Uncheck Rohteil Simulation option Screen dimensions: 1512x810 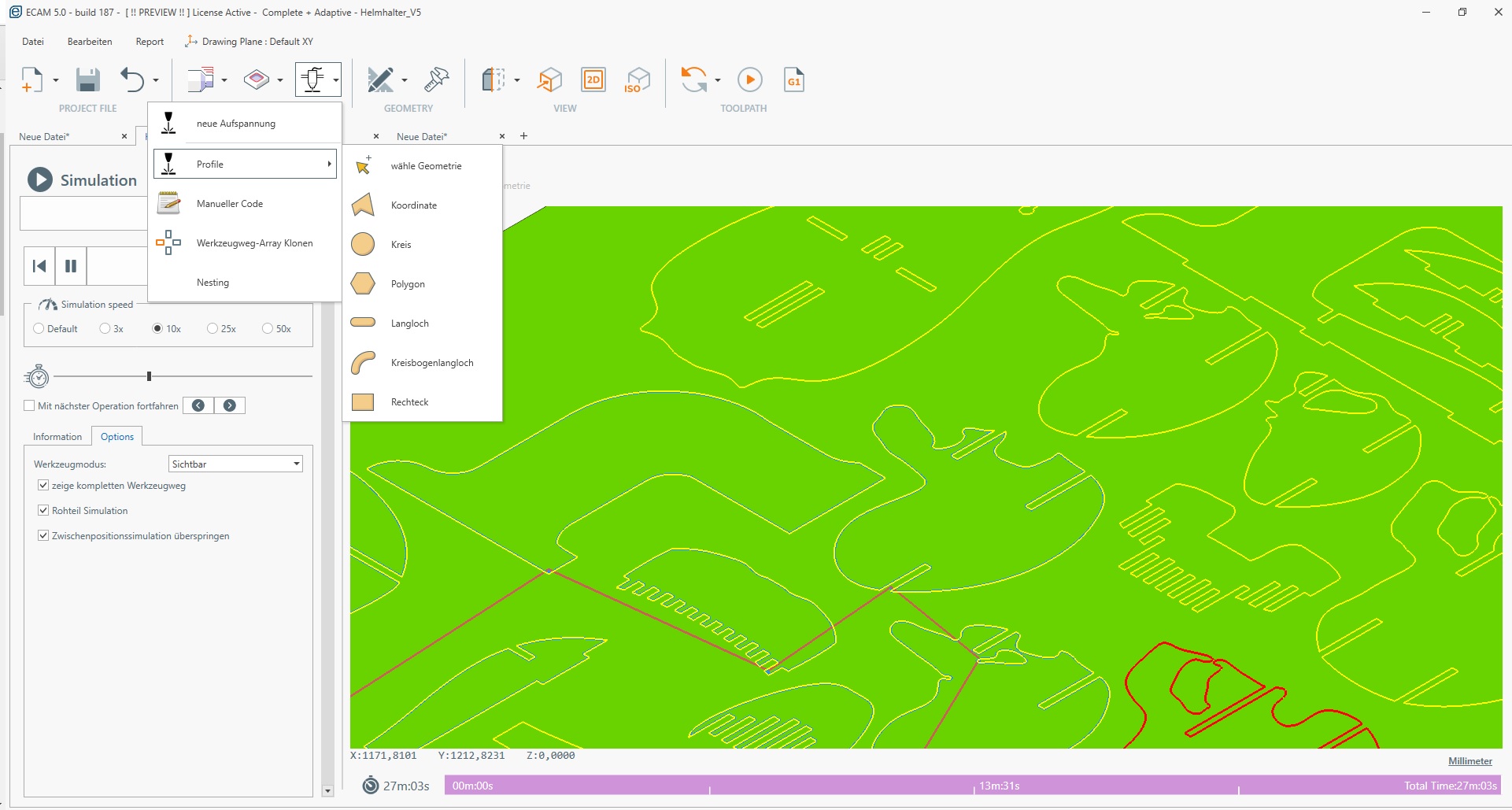[x=43, y=511]
